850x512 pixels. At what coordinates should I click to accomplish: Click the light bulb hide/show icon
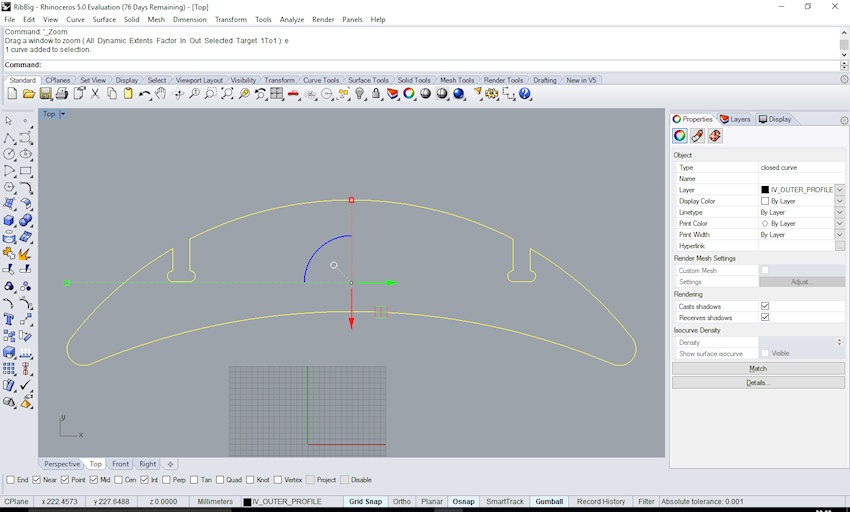(359, 94)
